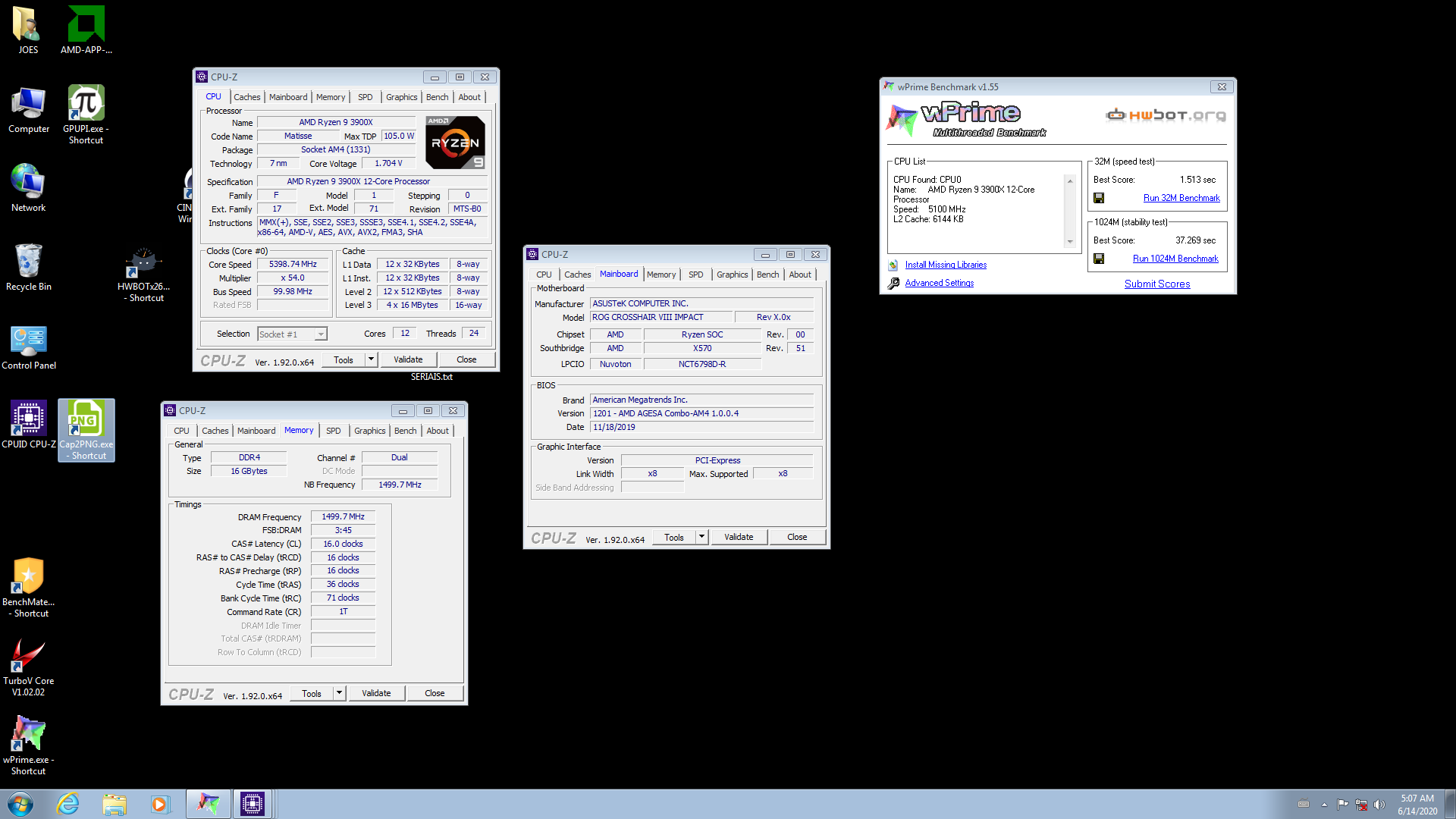This screenshot has width=1456, height=819.
Task: Click Validate in the Mainboard window
Action: 739,537
